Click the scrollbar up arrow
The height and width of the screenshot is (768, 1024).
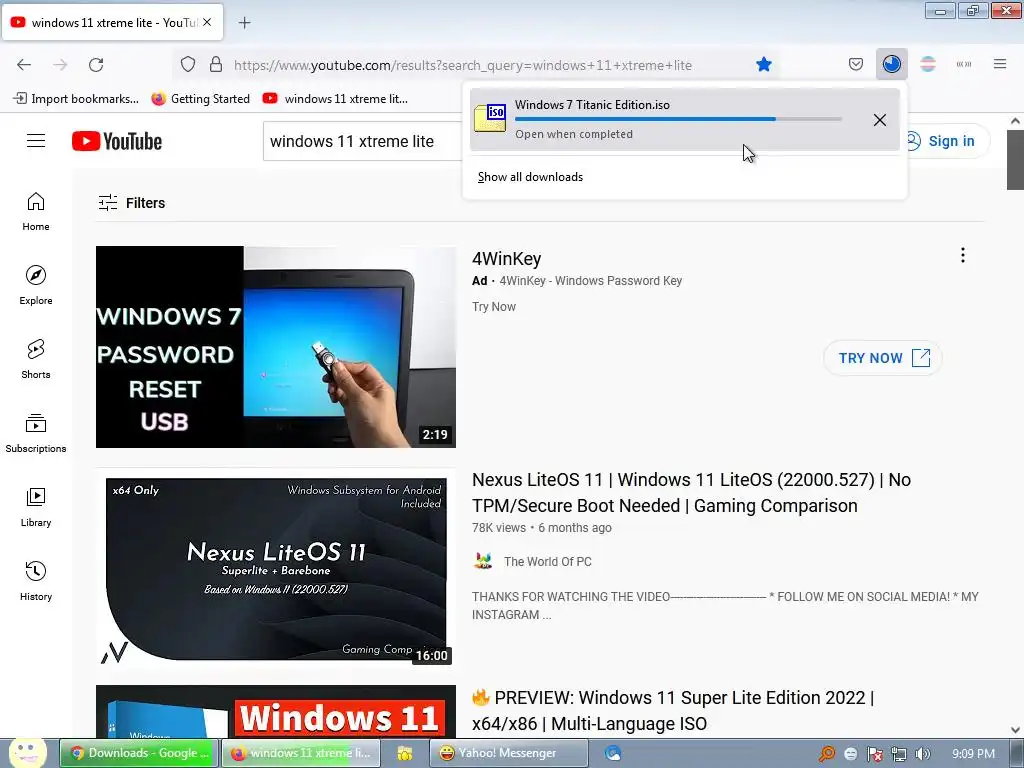click(1015, 121)
